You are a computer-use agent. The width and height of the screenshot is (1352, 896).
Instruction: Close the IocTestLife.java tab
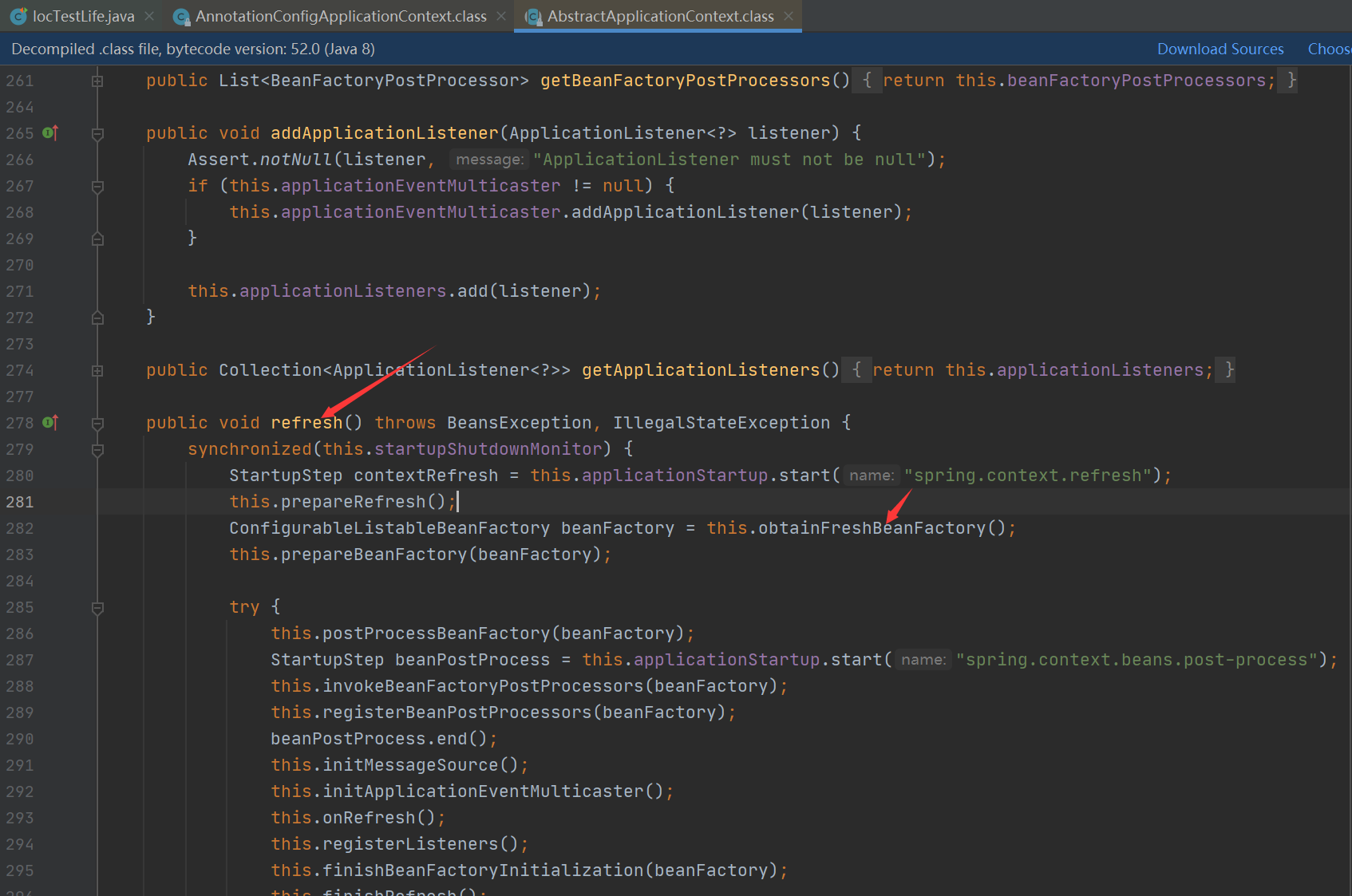pyautogui.click(x=149, y=16)
